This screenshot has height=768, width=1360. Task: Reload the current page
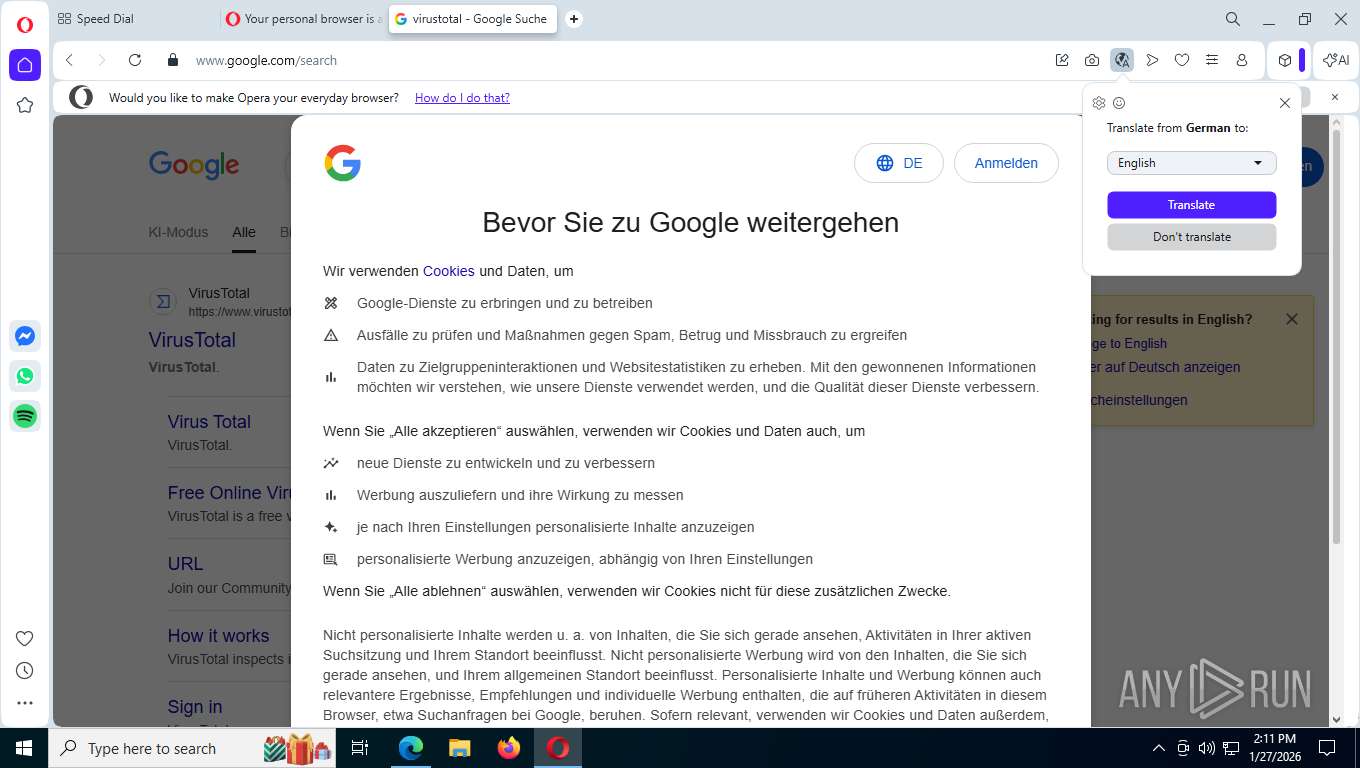coord(135,60)
